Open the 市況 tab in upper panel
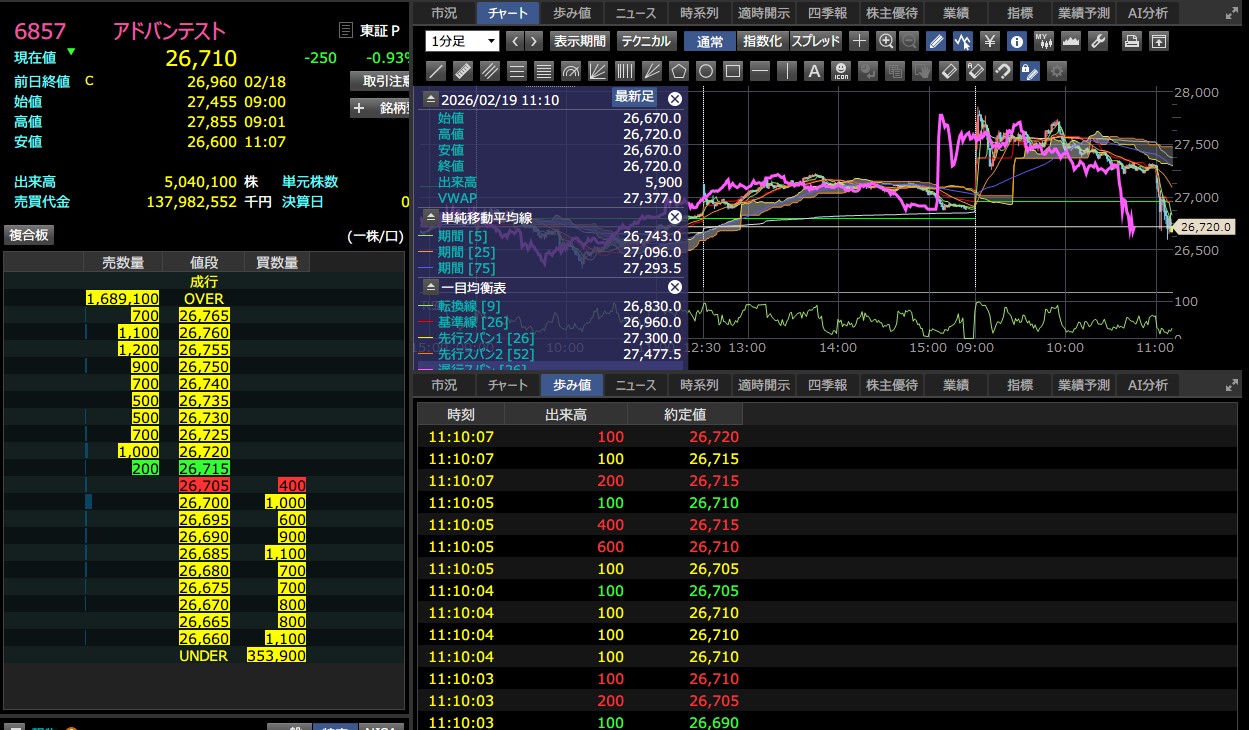The image size is (1249, 730). pyautogui.click(x=444, y=13)
